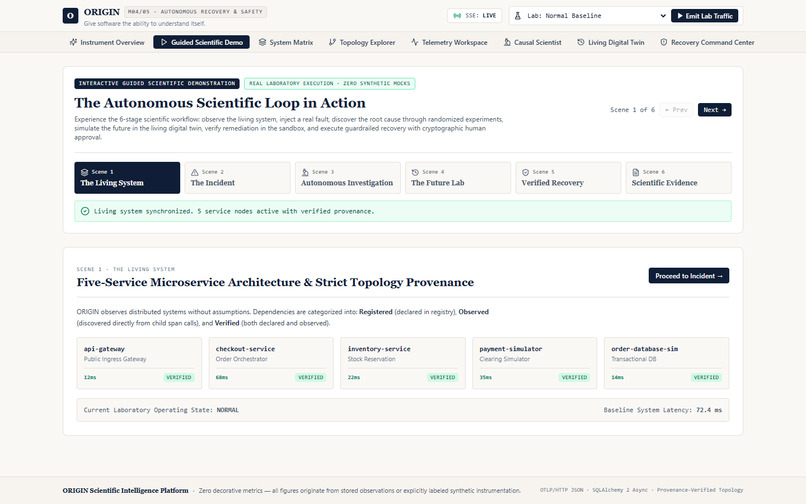Screen dimensions: 806x504
Task: Click the Causal Scientist microscope icon
Action: 507,42
